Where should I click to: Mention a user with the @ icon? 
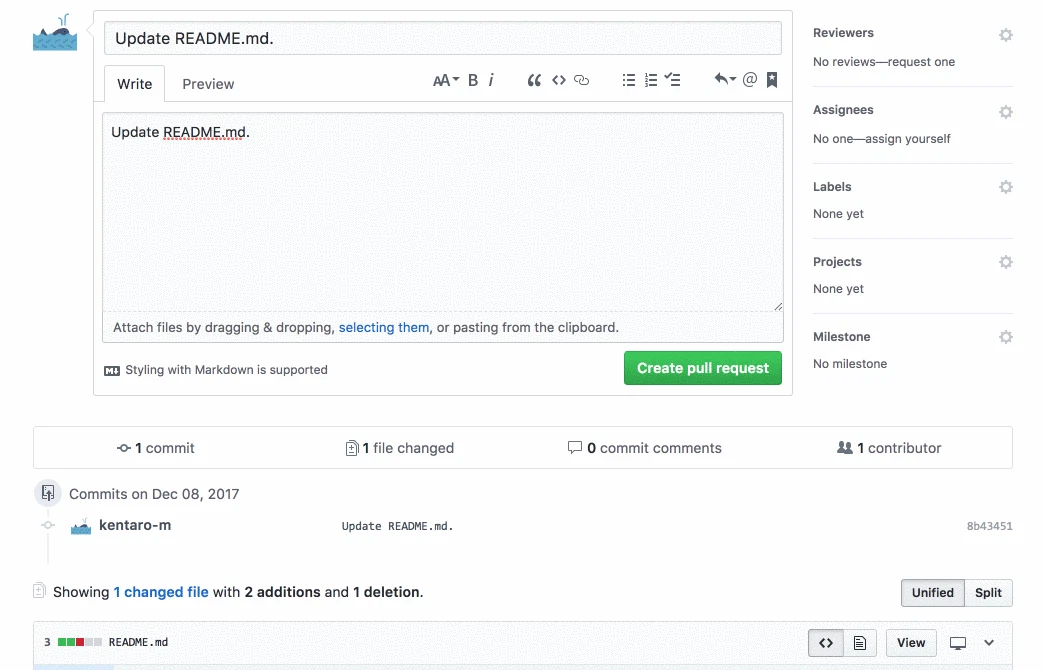pos(750,79)
